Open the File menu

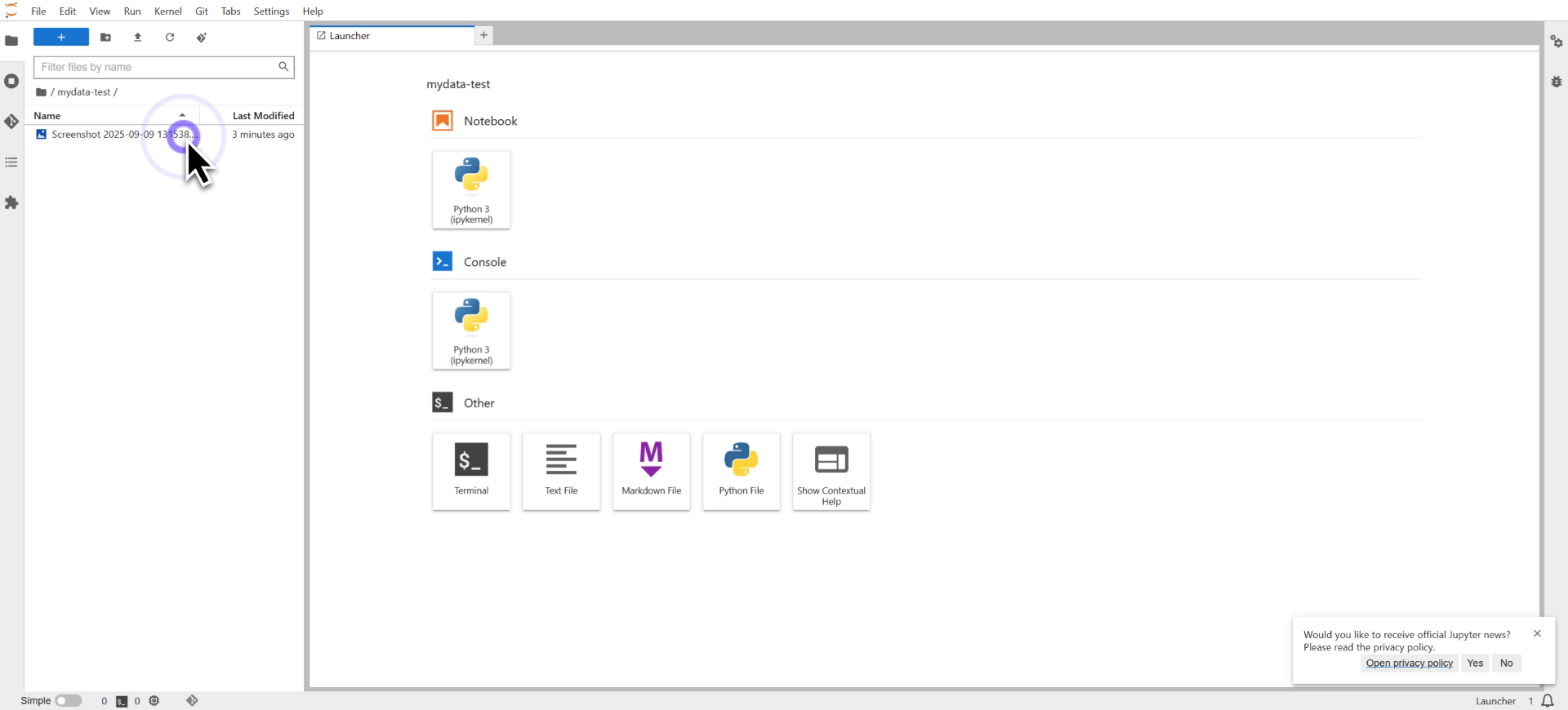[x=38, y=11]
